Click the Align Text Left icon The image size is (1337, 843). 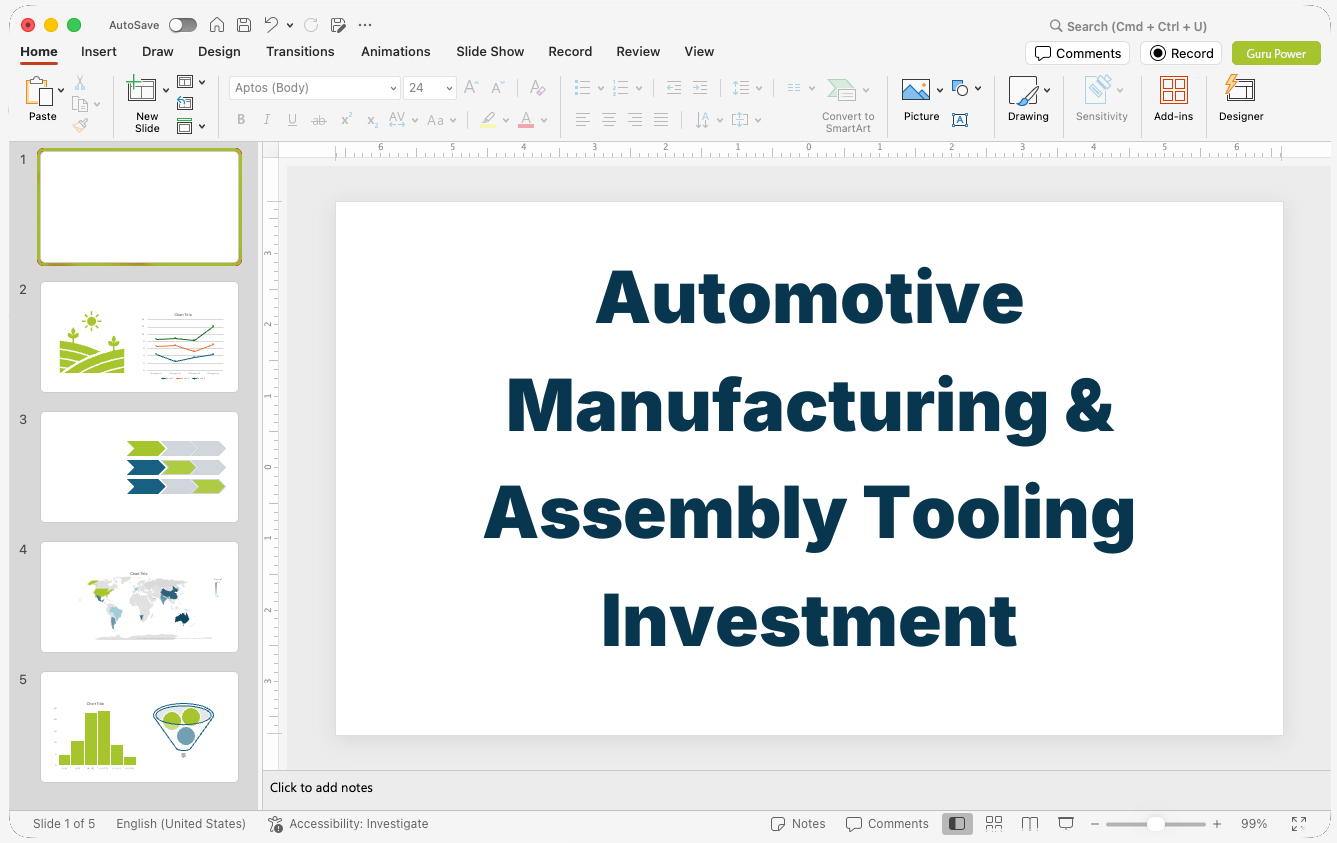(x=582, y=120)
